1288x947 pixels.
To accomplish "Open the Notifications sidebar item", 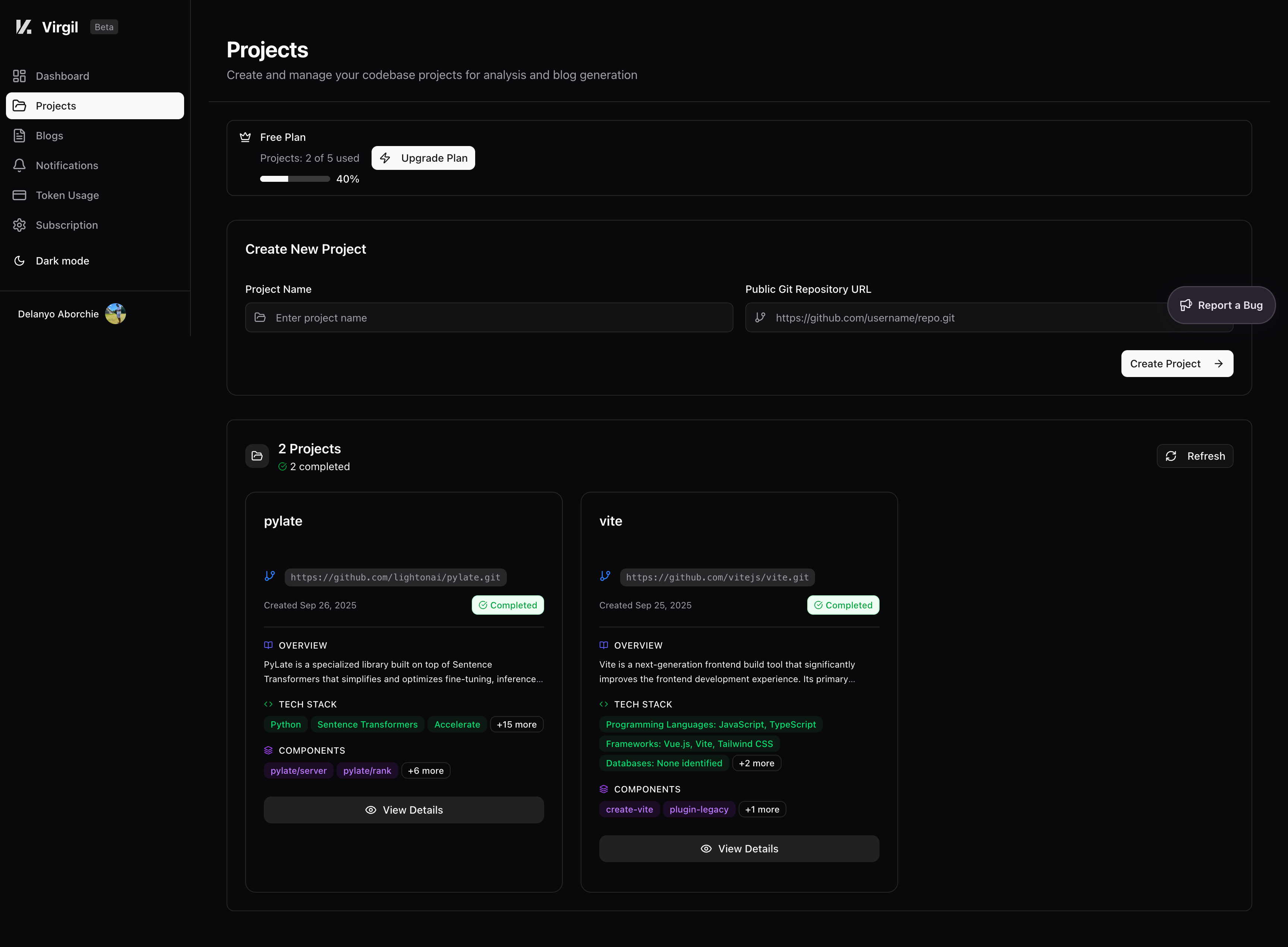I will pyautogui.click(x=66, y=166).
